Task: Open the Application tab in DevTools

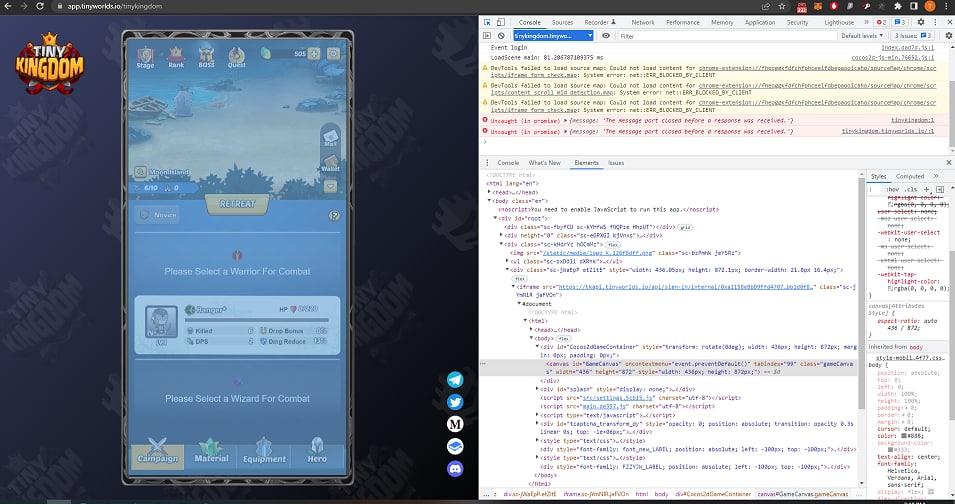Action: coord(760,23)
